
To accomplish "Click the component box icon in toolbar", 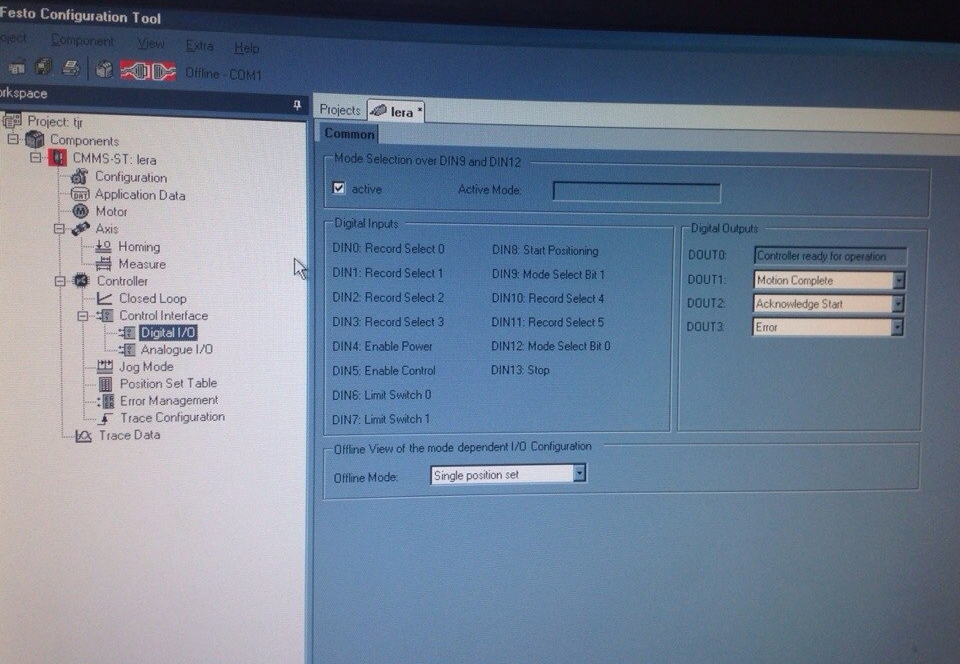I will click(x=103, y=69).
